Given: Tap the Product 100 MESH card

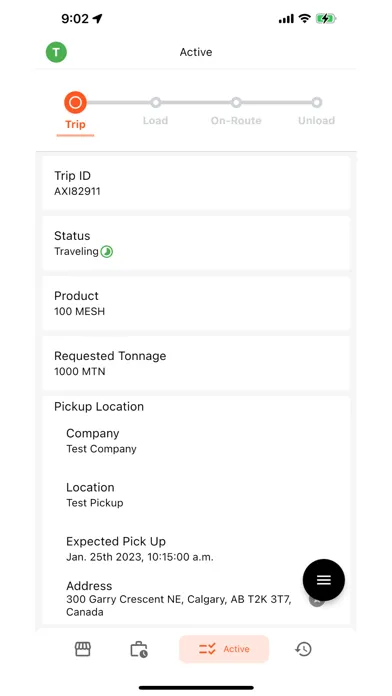Looking at the screenshot, I should [x=196, y=303].
